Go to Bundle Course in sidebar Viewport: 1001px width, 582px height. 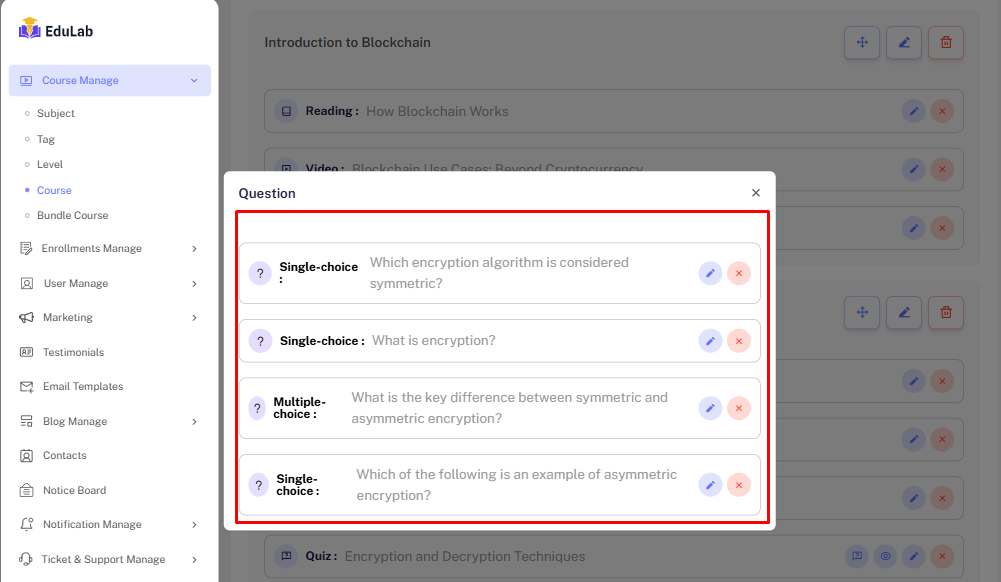[72, 216]
